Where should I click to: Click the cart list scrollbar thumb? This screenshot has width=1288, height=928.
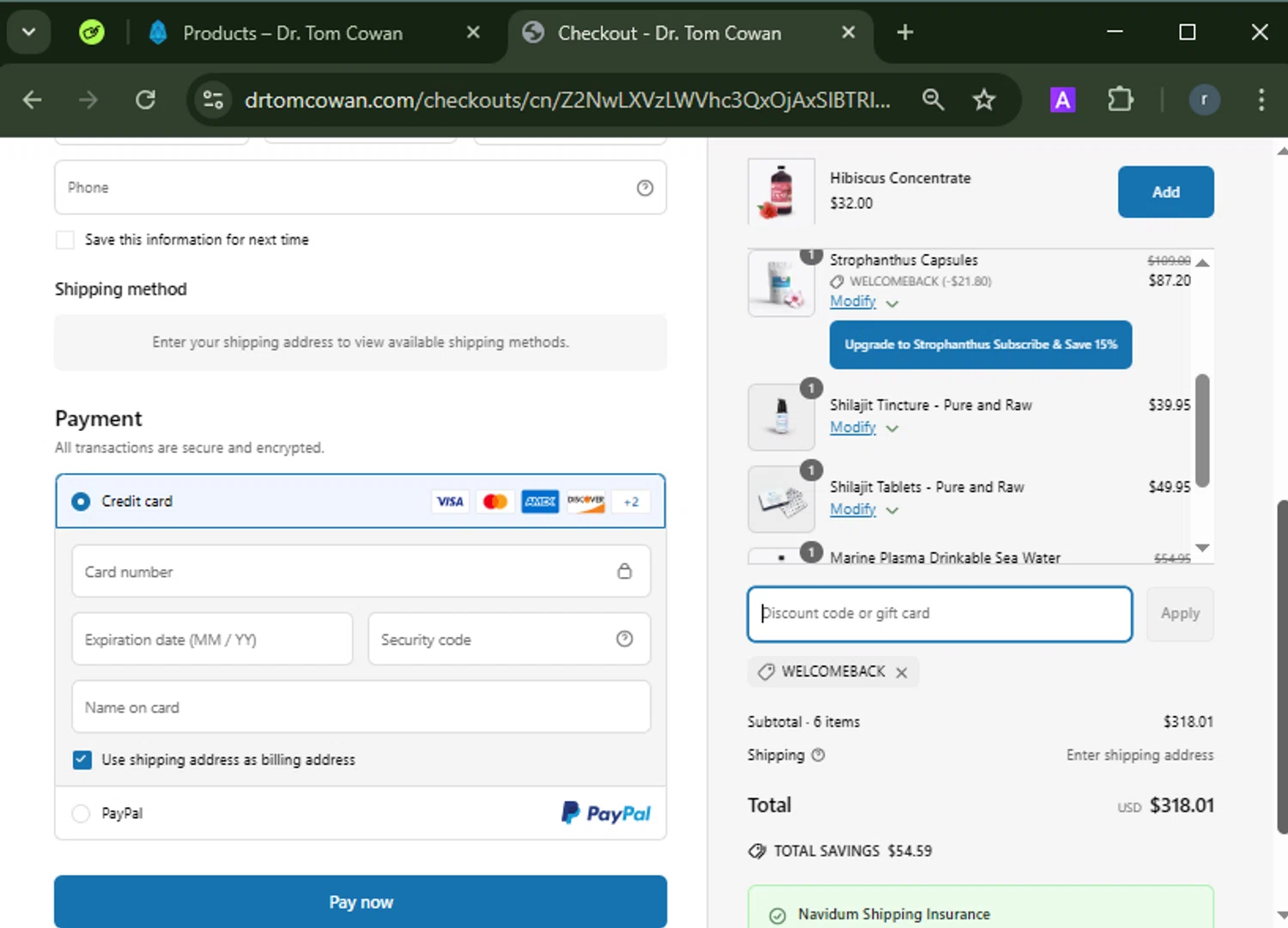[1203, 431]
